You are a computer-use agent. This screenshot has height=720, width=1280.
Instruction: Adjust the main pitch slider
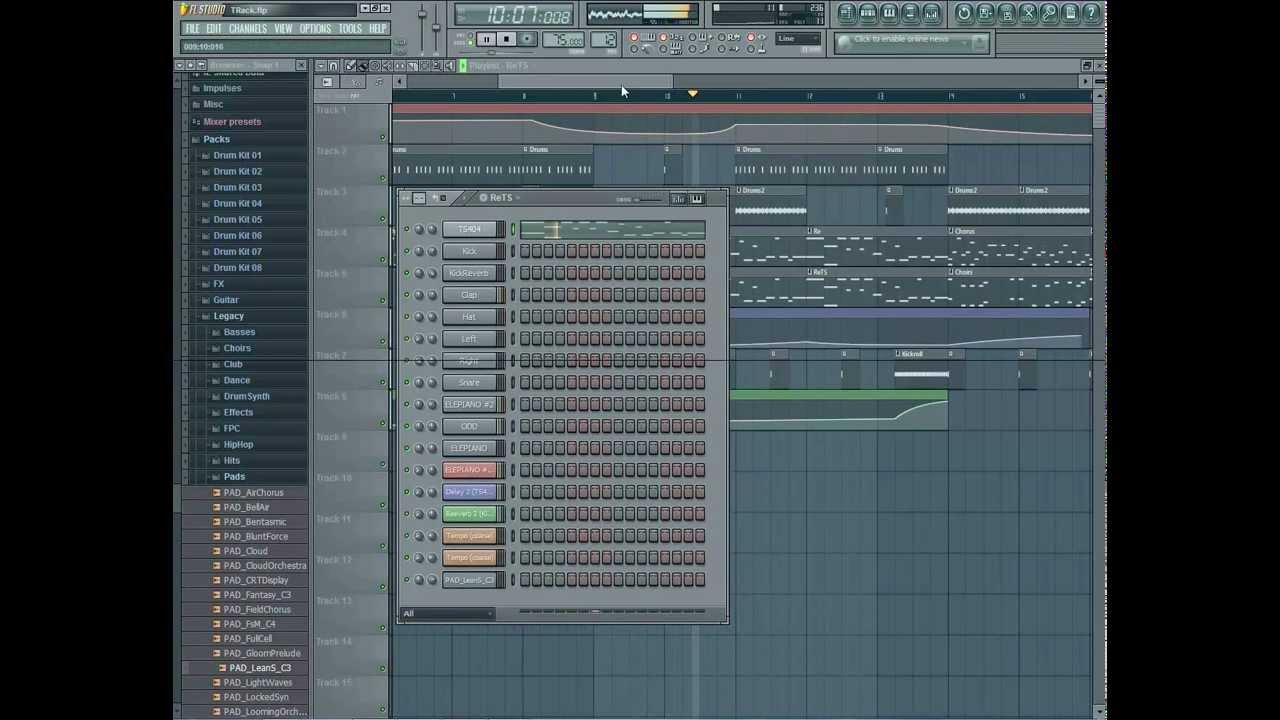pyautogui.click(x=437, y=25)
